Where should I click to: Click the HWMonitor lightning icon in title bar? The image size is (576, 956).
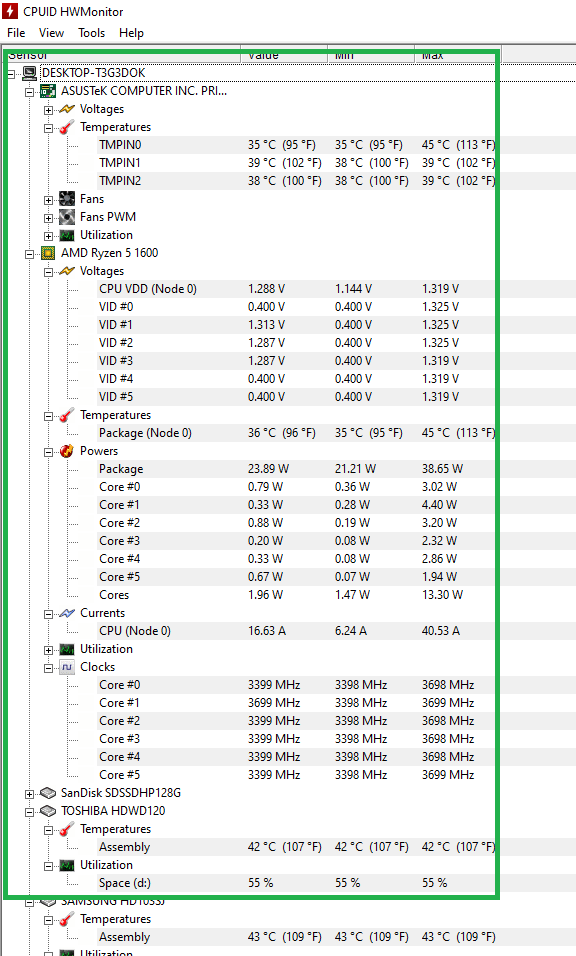pyautogui.click(x=10, y=11)
